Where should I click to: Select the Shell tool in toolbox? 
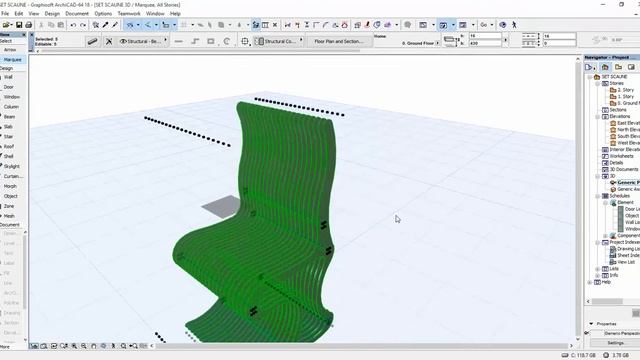click(9, 156)
